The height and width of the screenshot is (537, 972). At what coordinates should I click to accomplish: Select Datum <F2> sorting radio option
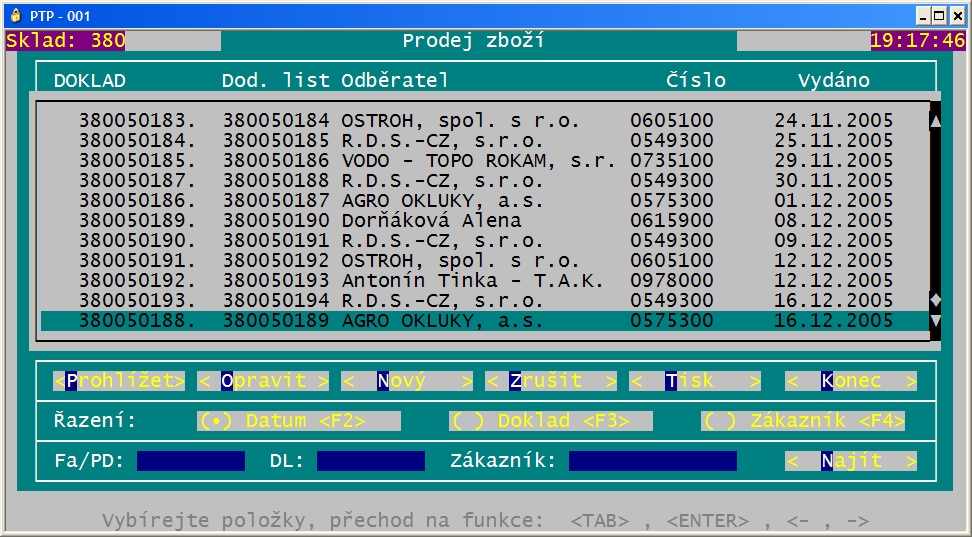[x=299, y=421]
